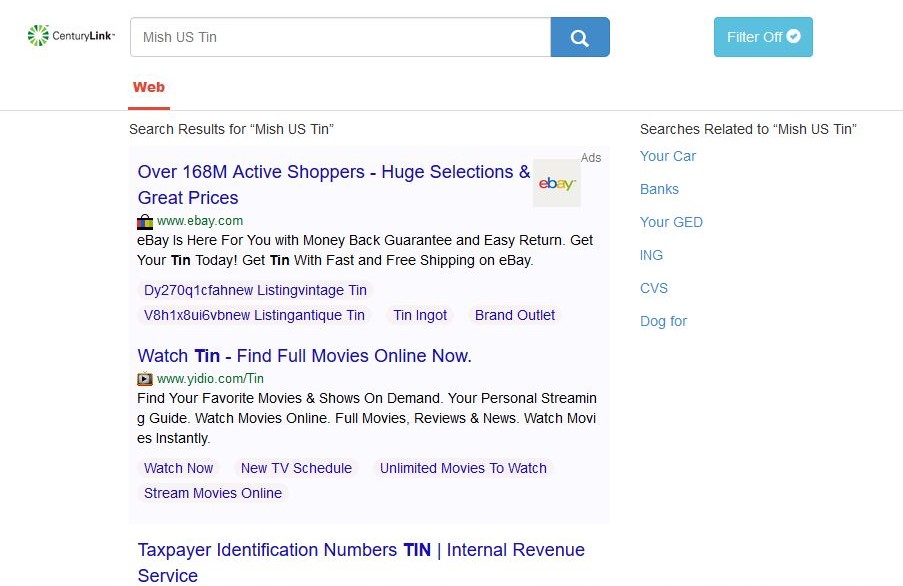Select related search Your Car

pos(668,156)
